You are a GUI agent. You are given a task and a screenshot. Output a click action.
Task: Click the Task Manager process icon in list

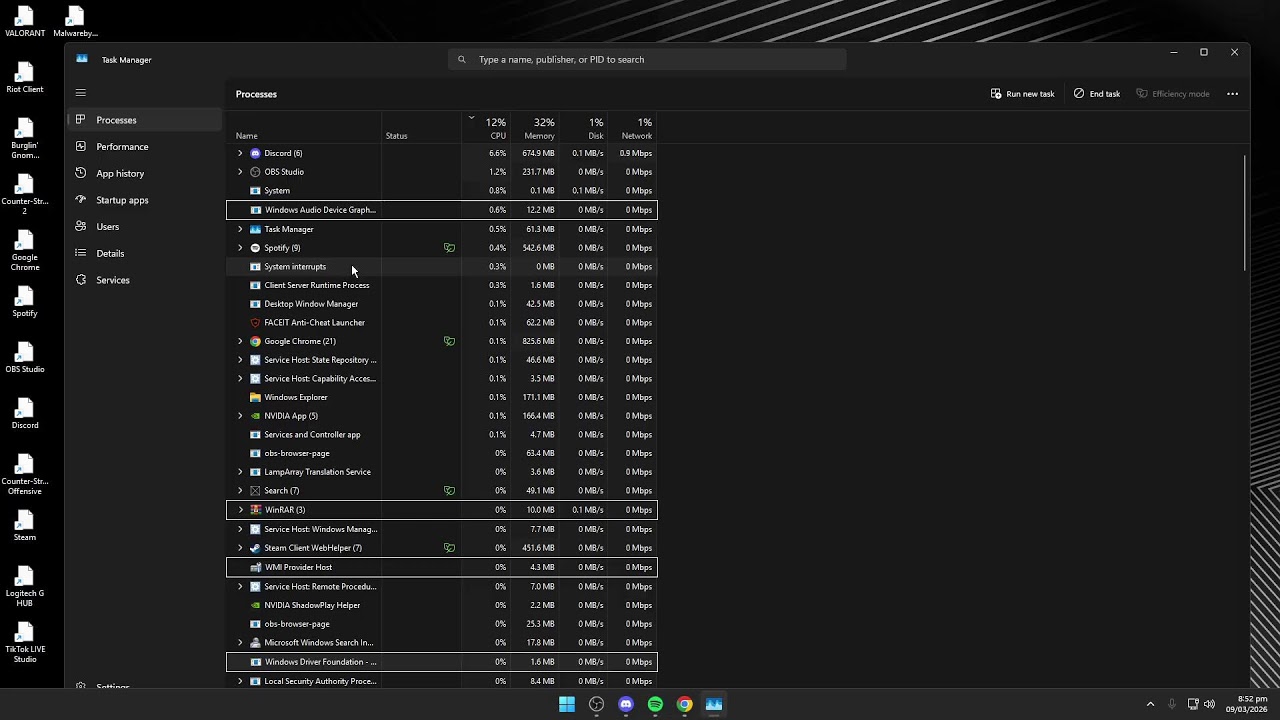click(x=255, y=229)
